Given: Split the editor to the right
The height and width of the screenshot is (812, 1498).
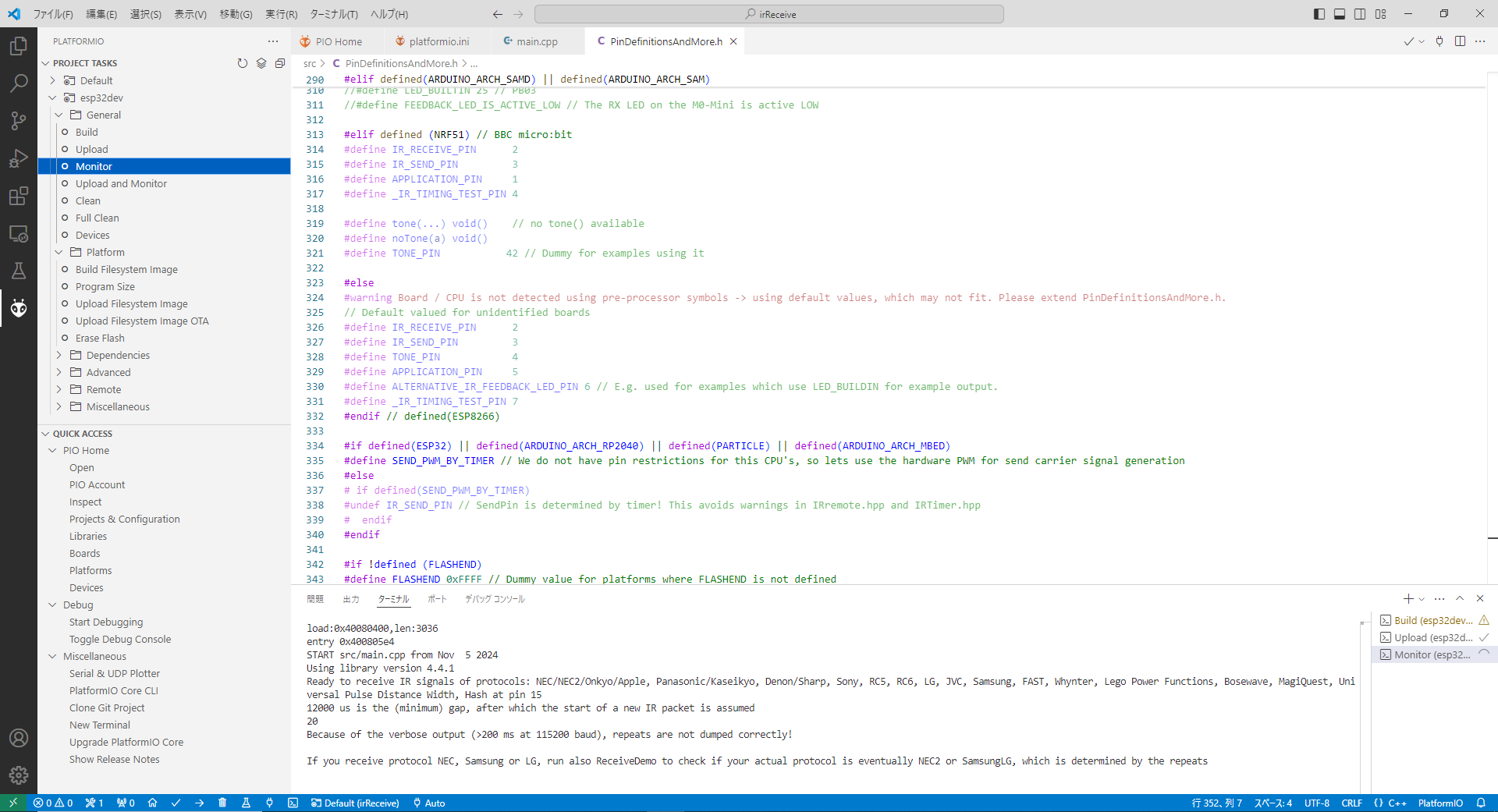Looking at the screenshot, I should click(x=1460, y=41).
